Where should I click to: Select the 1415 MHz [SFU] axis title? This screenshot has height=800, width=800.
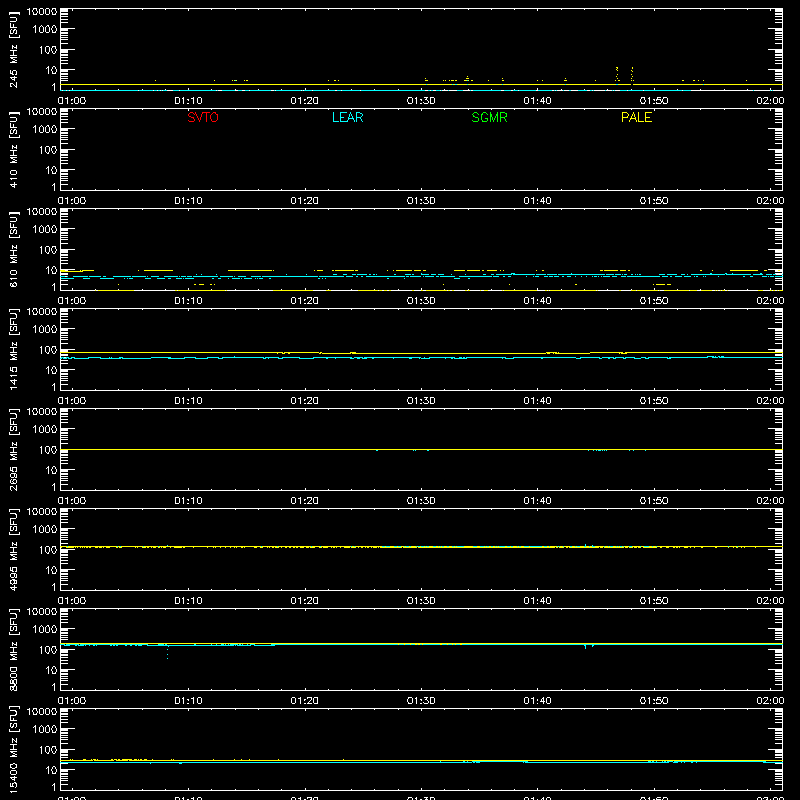[13, 349]
